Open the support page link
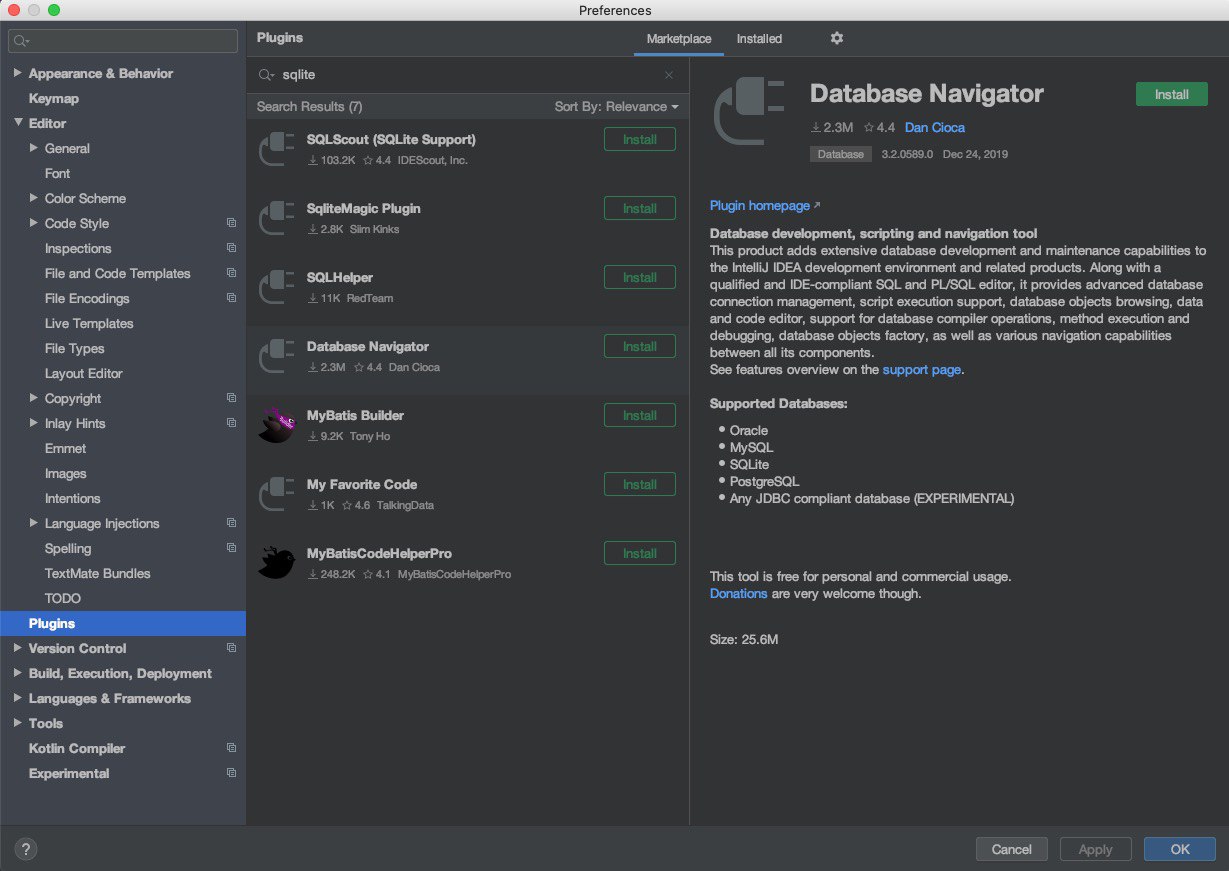The height and width of the screenshot is (871, 1229). [921, 369]
